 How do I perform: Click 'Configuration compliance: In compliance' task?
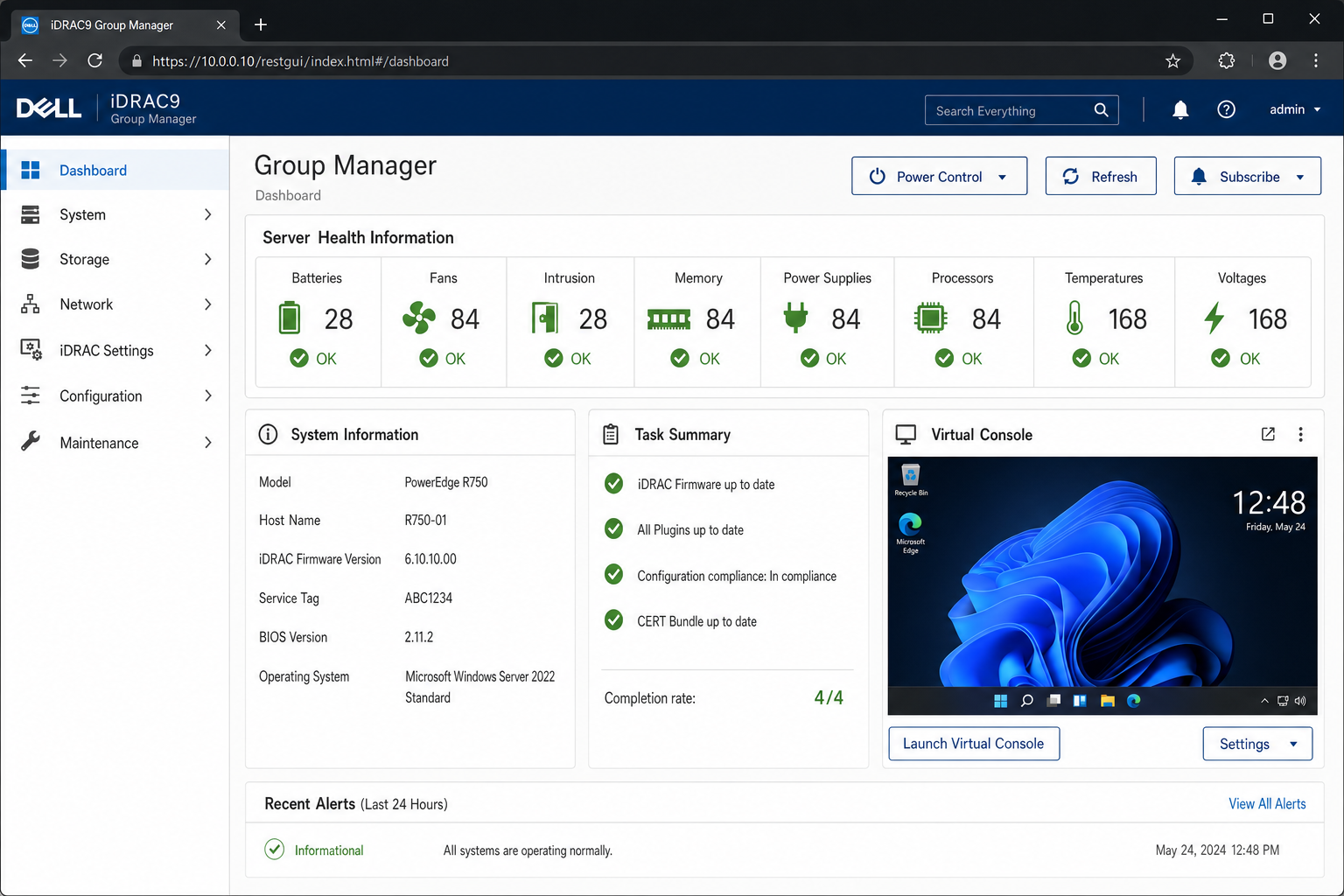737,576
